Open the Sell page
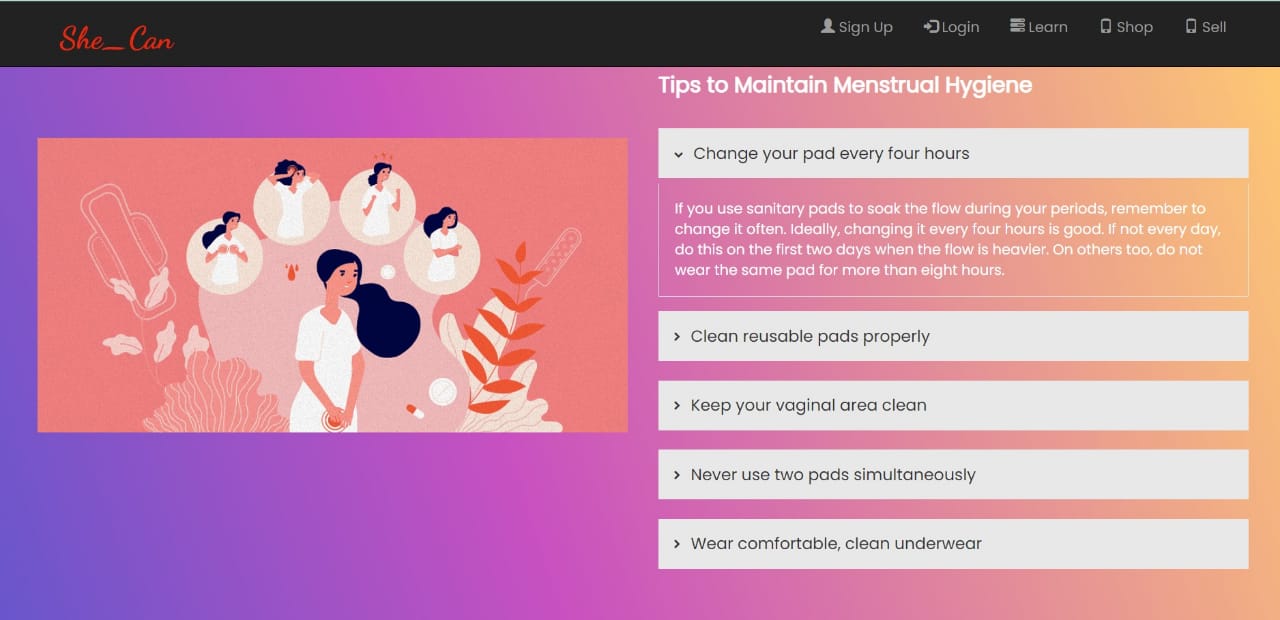The height and width of the screenshot is (620, 1280). 1205,27
